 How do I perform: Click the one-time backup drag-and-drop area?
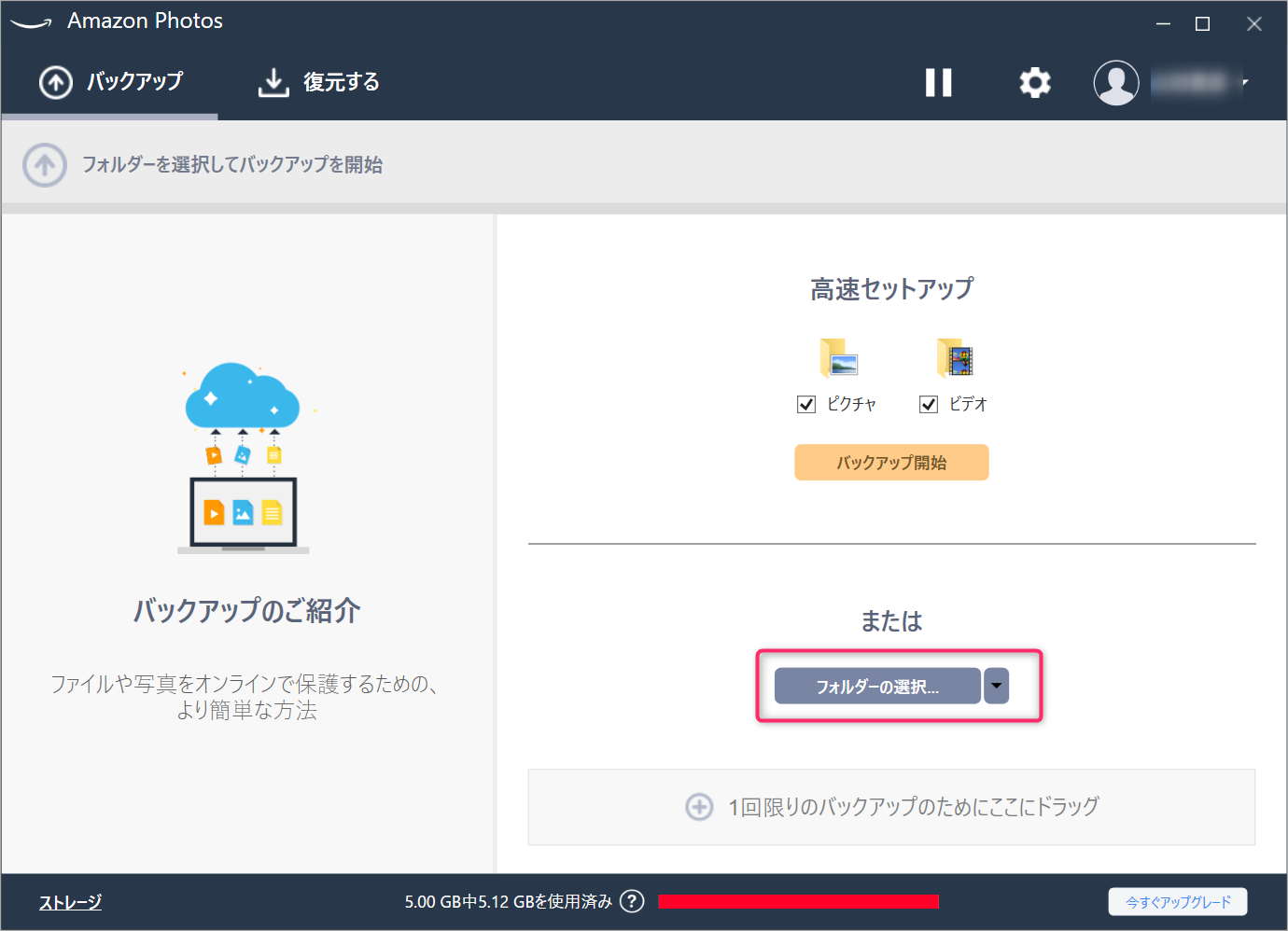point(891,807)
